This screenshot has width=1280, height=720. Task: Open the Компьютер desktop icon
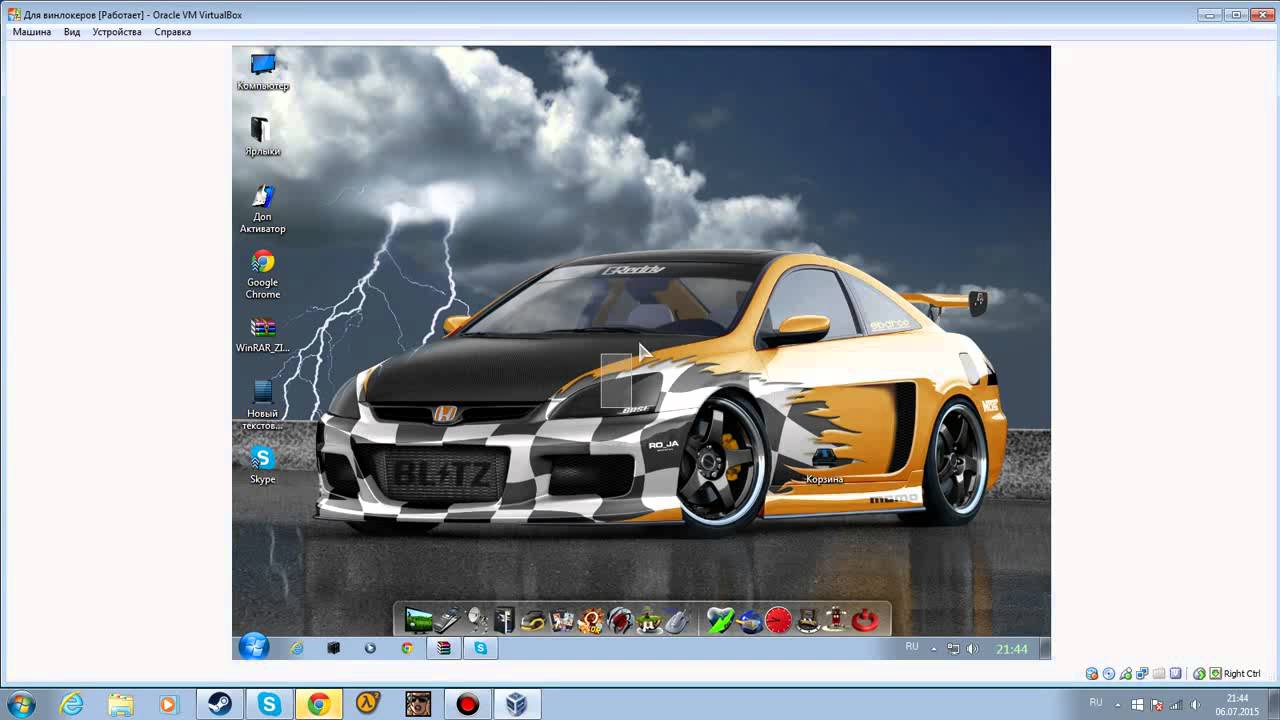263,72
